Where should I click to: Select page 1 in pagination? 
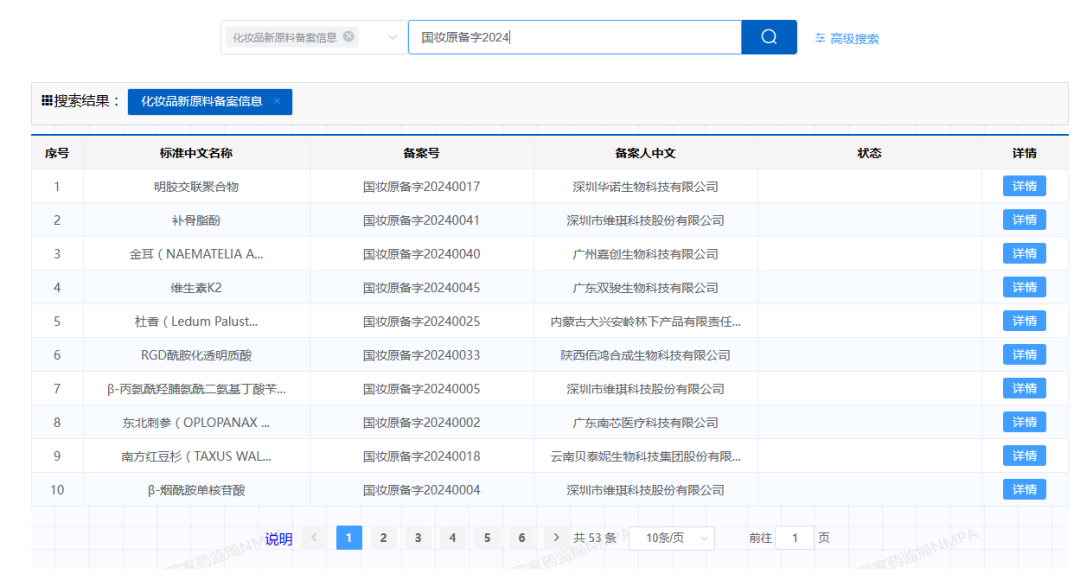[349, 538]
